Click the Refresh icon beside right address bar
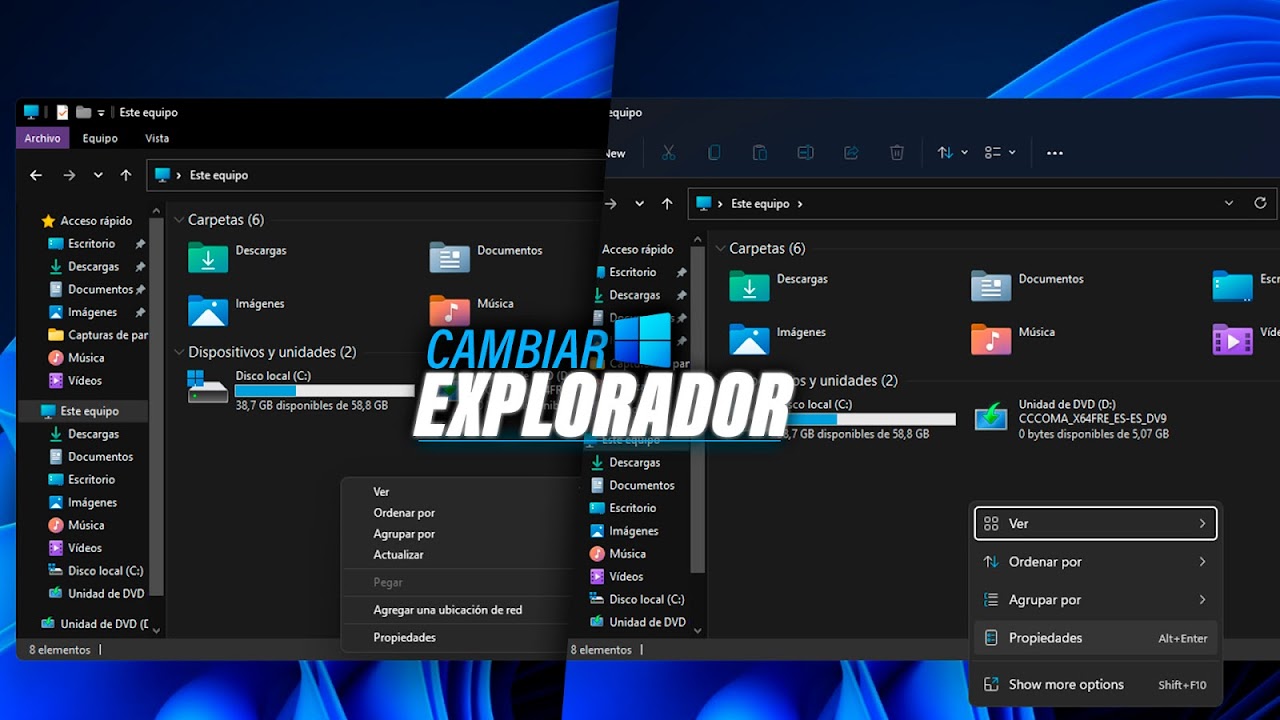 (1260, 203)
